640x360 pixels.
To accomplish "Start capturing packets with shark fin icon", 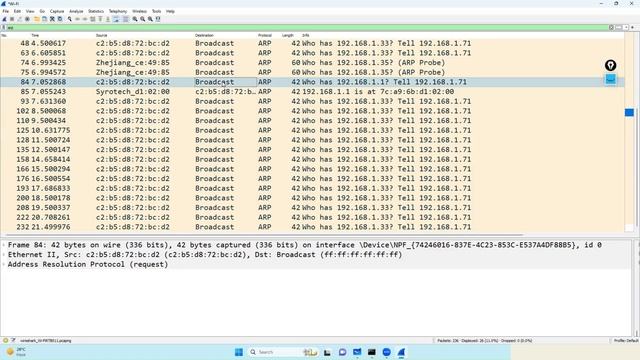I will point(4,19).
